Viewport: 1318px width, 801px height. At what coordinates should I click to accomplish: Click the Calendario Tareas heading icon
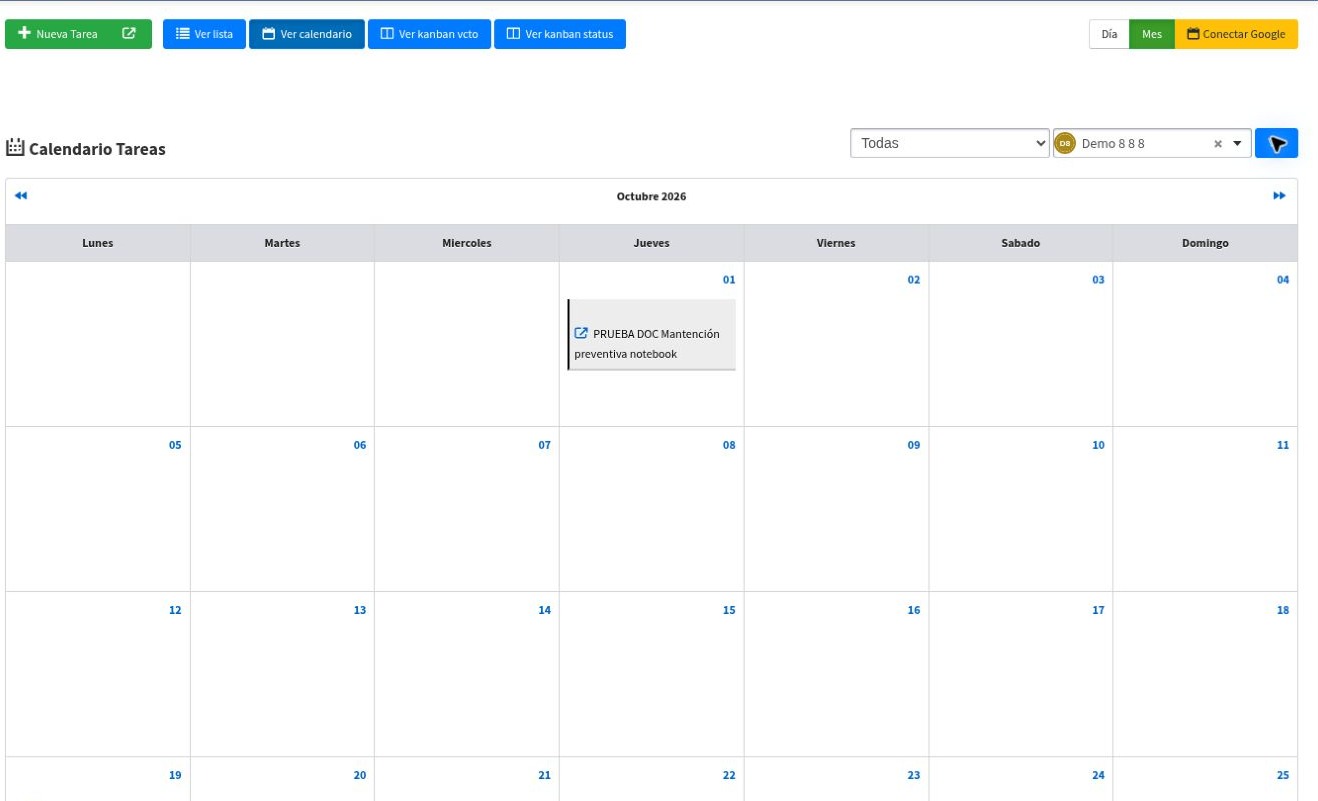coord(15,148)
